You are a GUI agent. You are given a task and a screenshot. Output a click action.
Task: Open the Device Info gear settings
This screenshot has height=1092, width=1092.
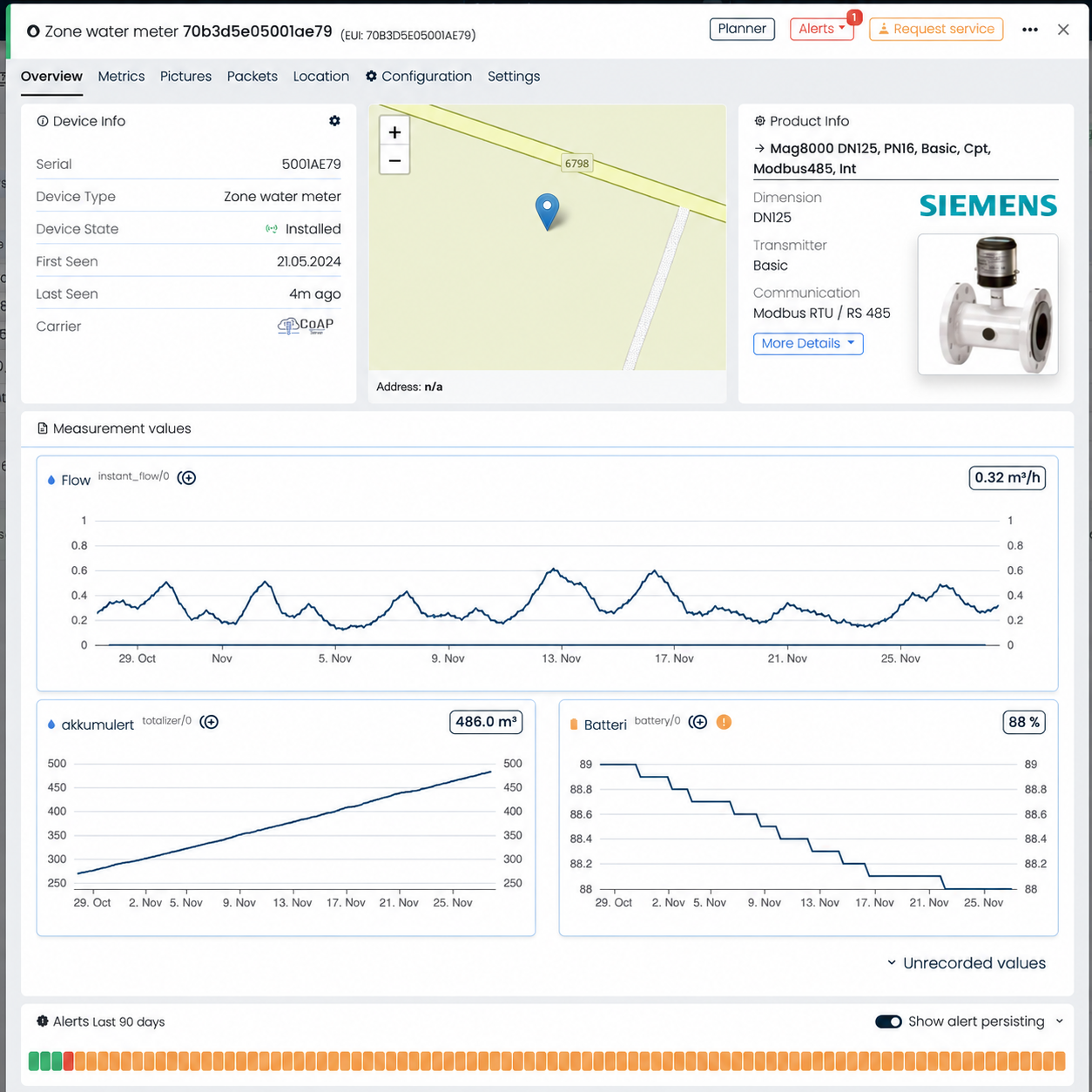334,121
